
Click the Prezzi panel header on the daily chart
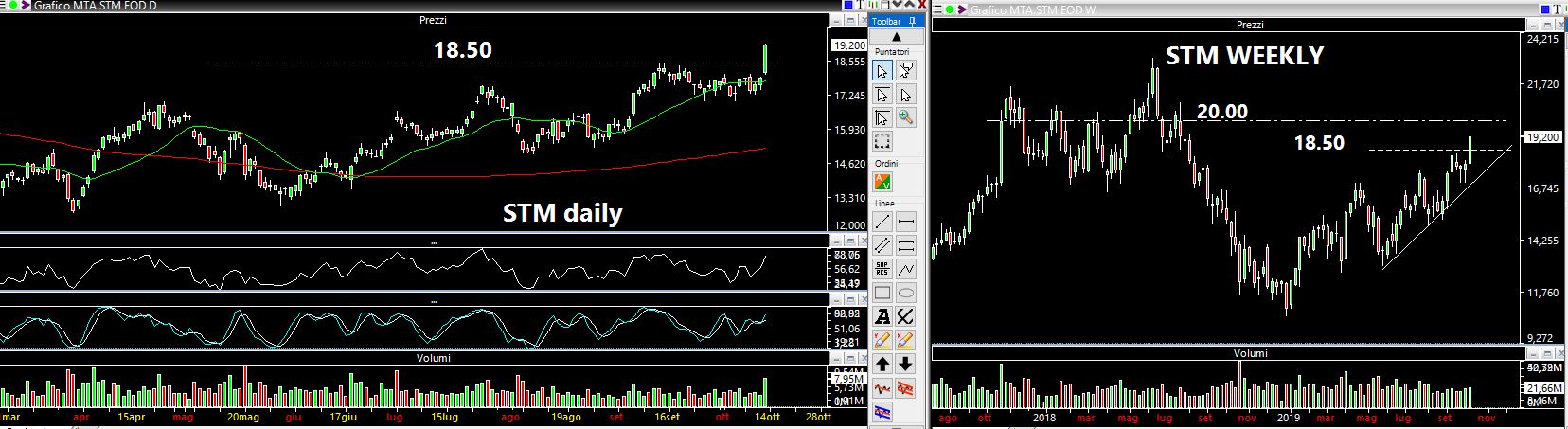coord(432,20)
